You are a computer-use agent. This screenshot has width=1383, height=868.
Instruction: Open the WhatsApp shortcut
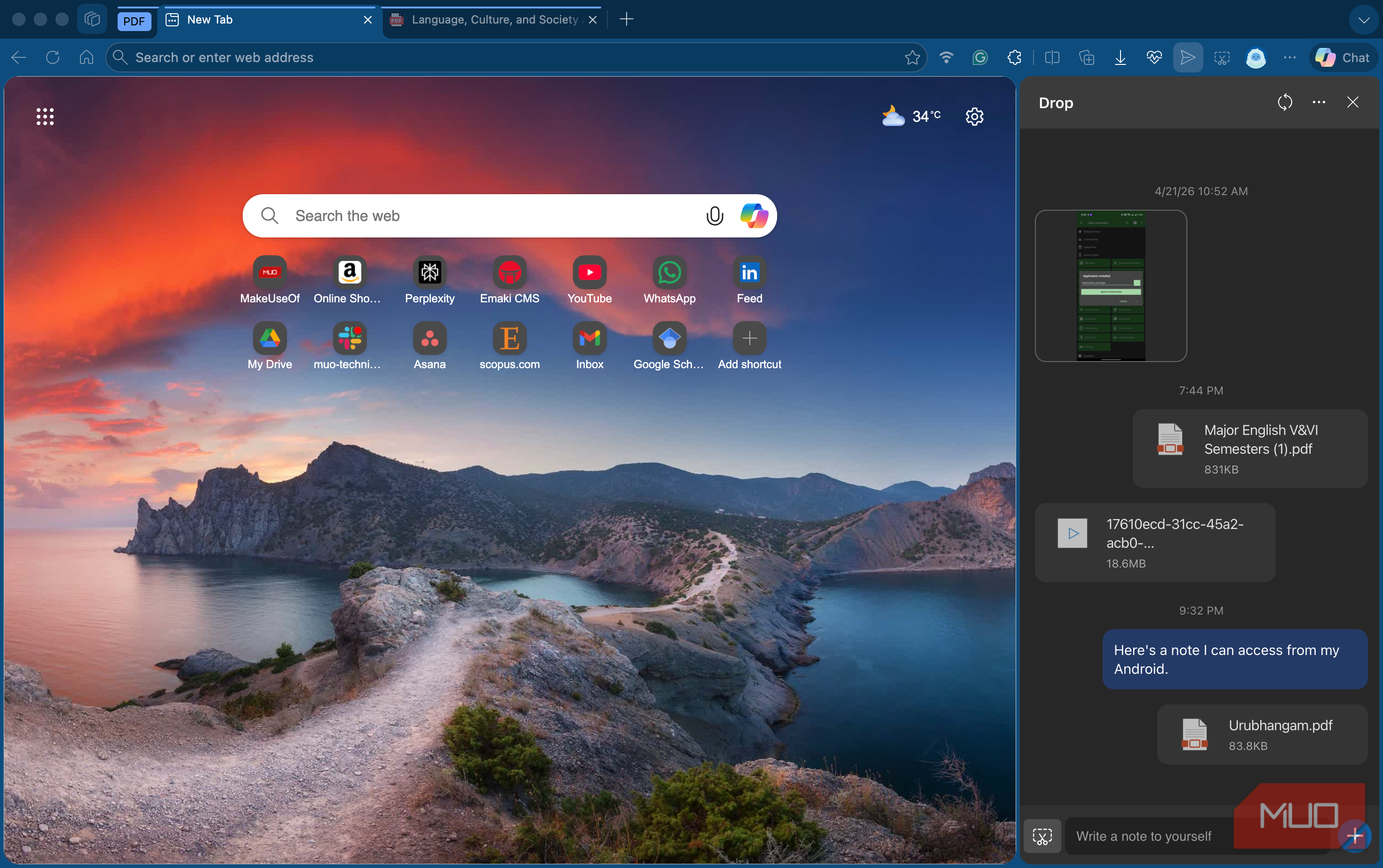pyautogui.click(x=669, y=280)
